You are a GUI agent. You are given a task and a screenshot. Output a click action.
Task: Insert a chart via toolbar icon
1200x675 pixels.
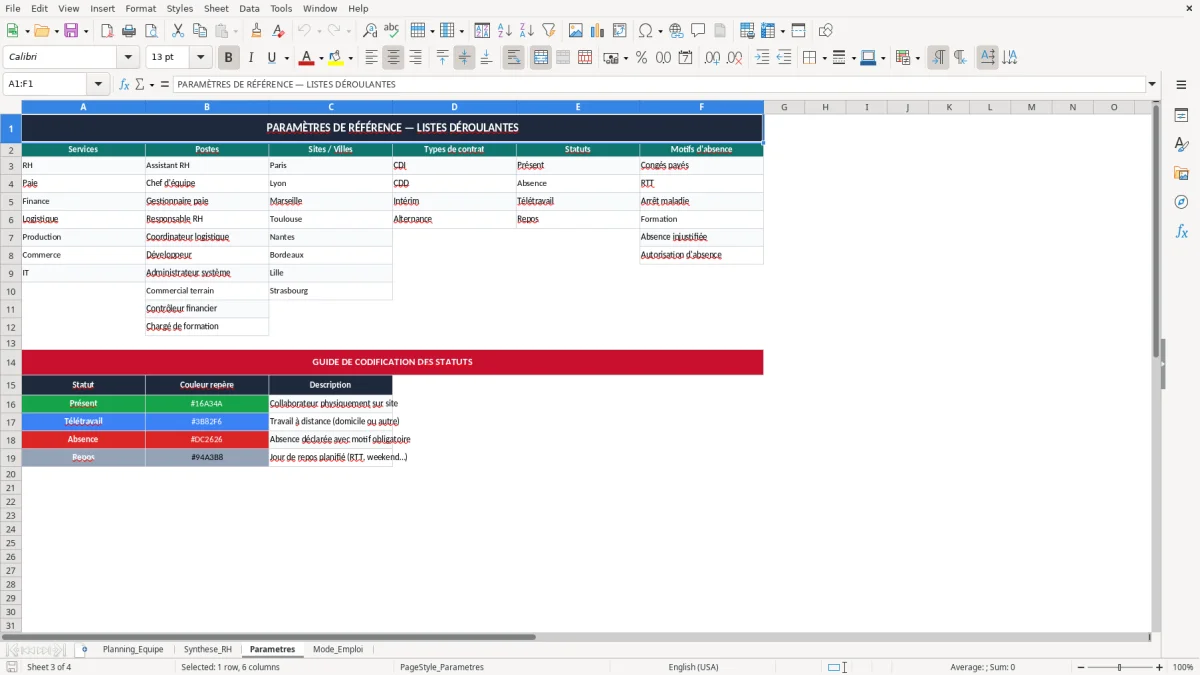click(x=598, y=31)
